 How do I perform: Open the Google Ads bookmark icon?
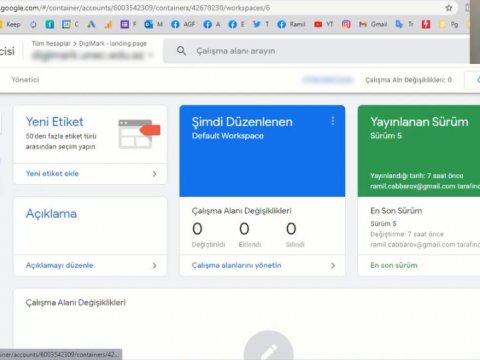[x=91, y=24]
